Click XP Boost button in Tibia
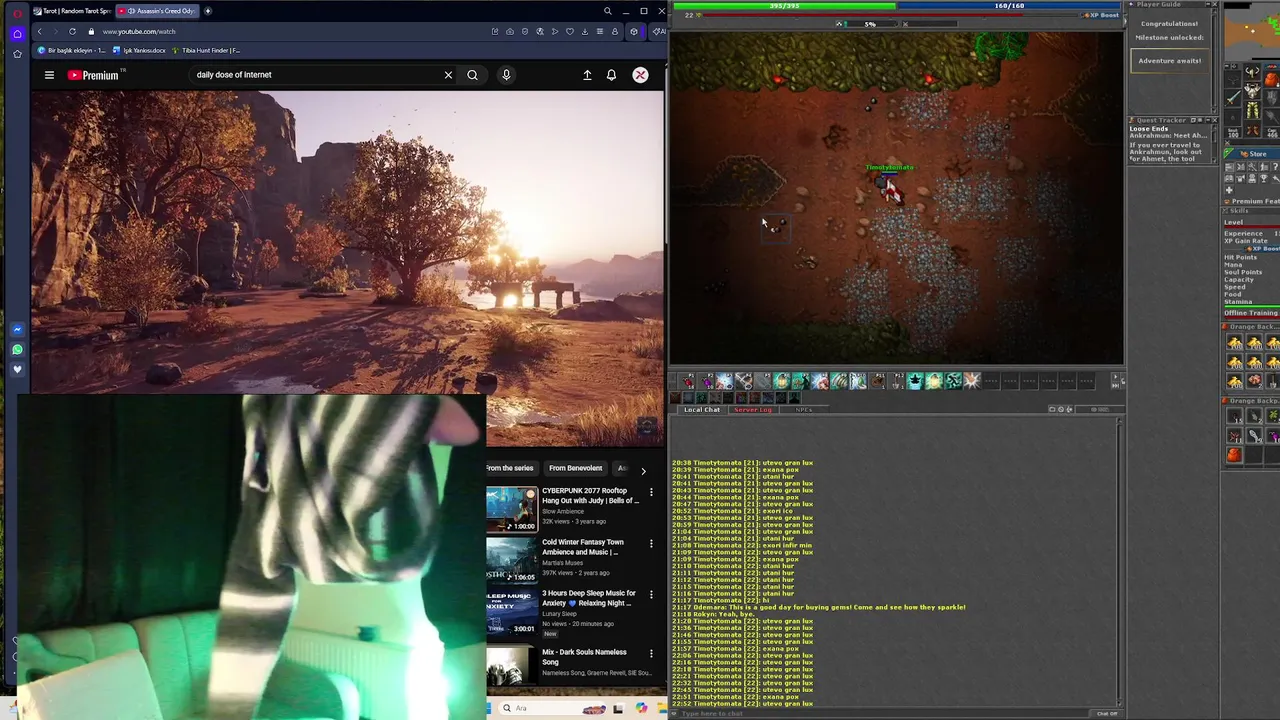 pyautogui.click(x=1101, y=15)
